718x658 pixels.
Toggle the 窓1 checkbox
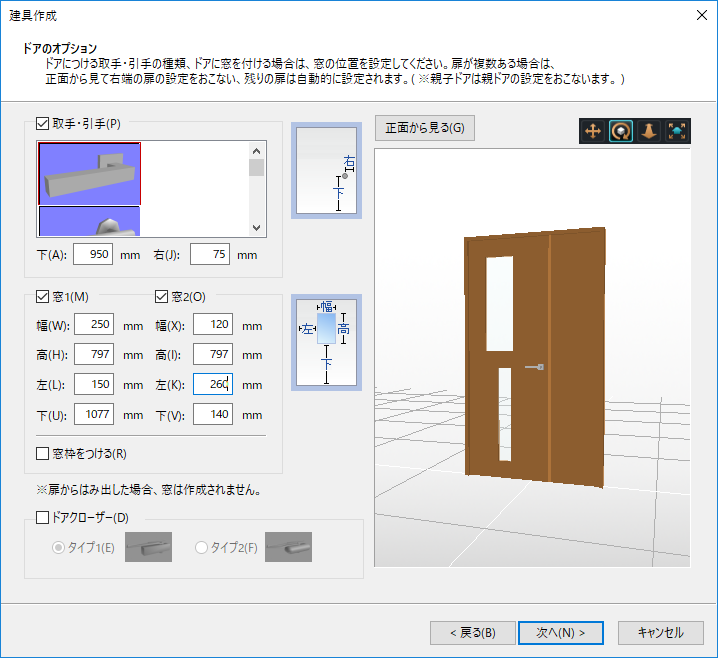coord(42,296)
